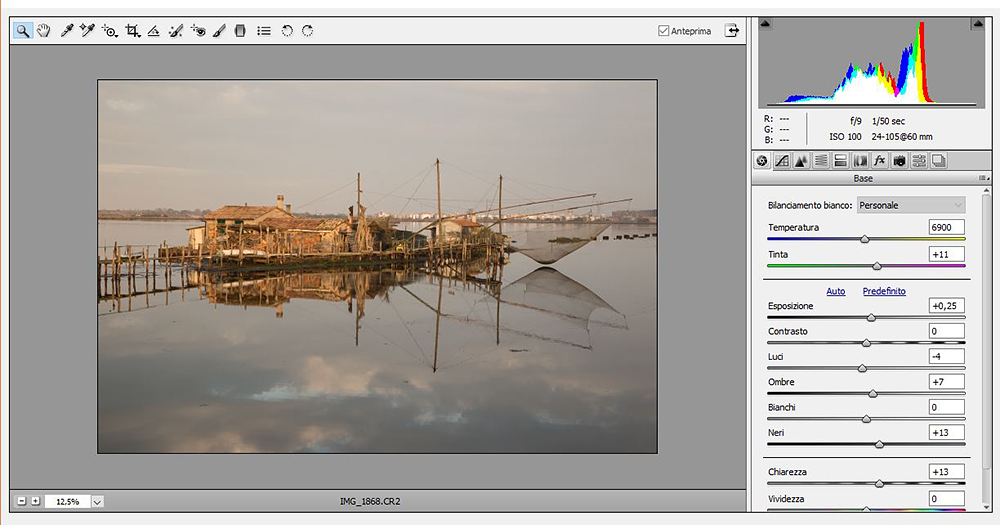
Task: Open the Snapshots panel
Action: [x=939, y=161]
